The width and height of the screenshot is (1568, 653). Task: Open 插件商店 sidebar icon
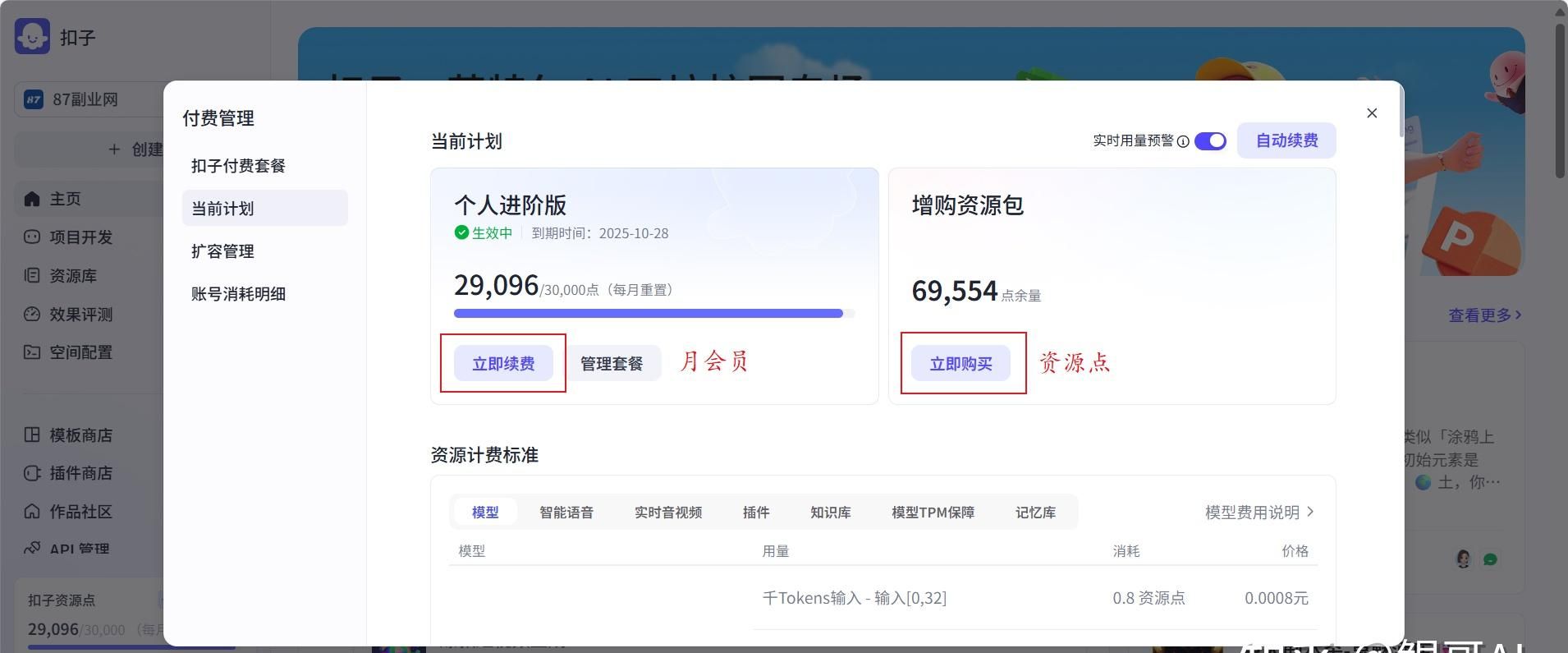click(x=32, y=473)
